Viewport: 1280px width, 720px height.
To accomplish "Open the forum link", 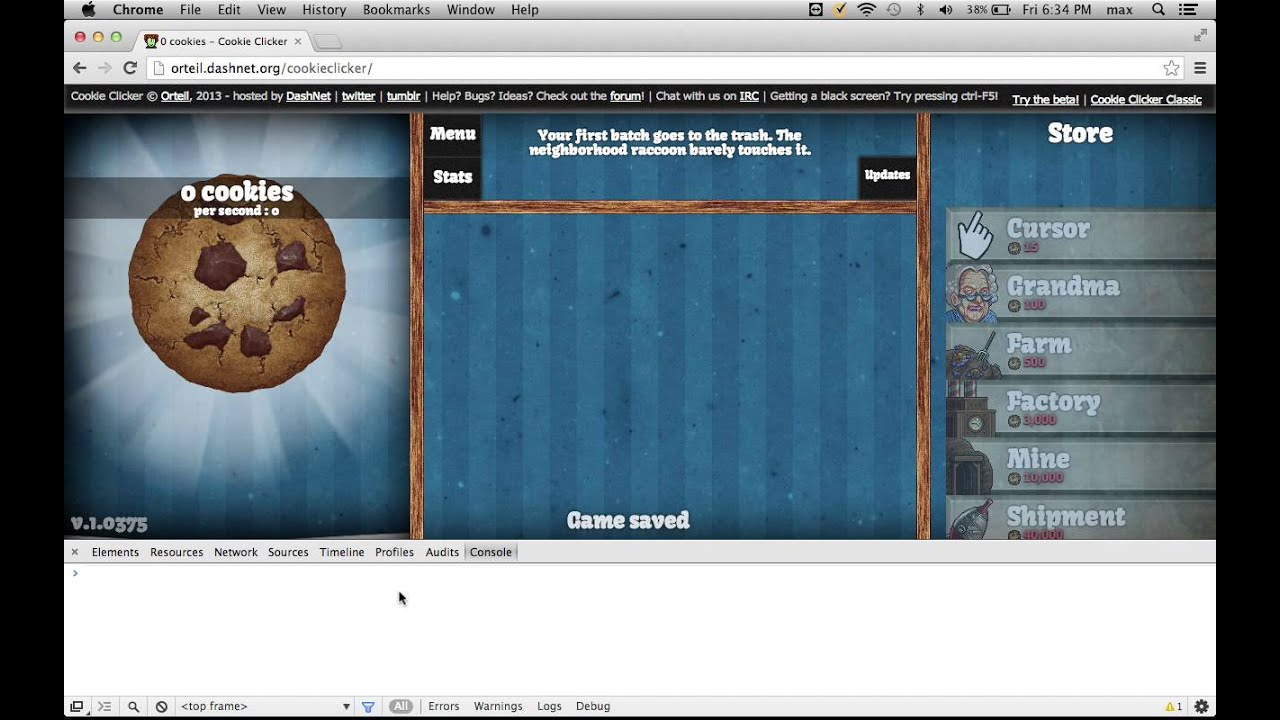I will (x=626, y=96).
